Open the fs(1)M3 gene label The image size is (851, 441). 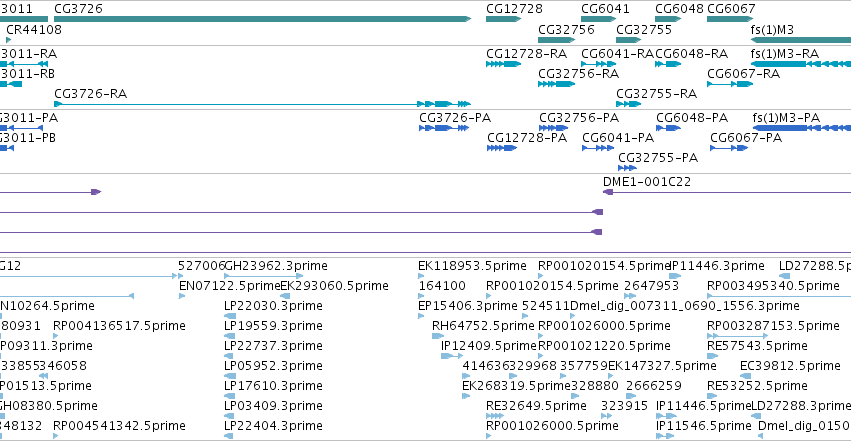pyautogui.click(x=772, y=29)
